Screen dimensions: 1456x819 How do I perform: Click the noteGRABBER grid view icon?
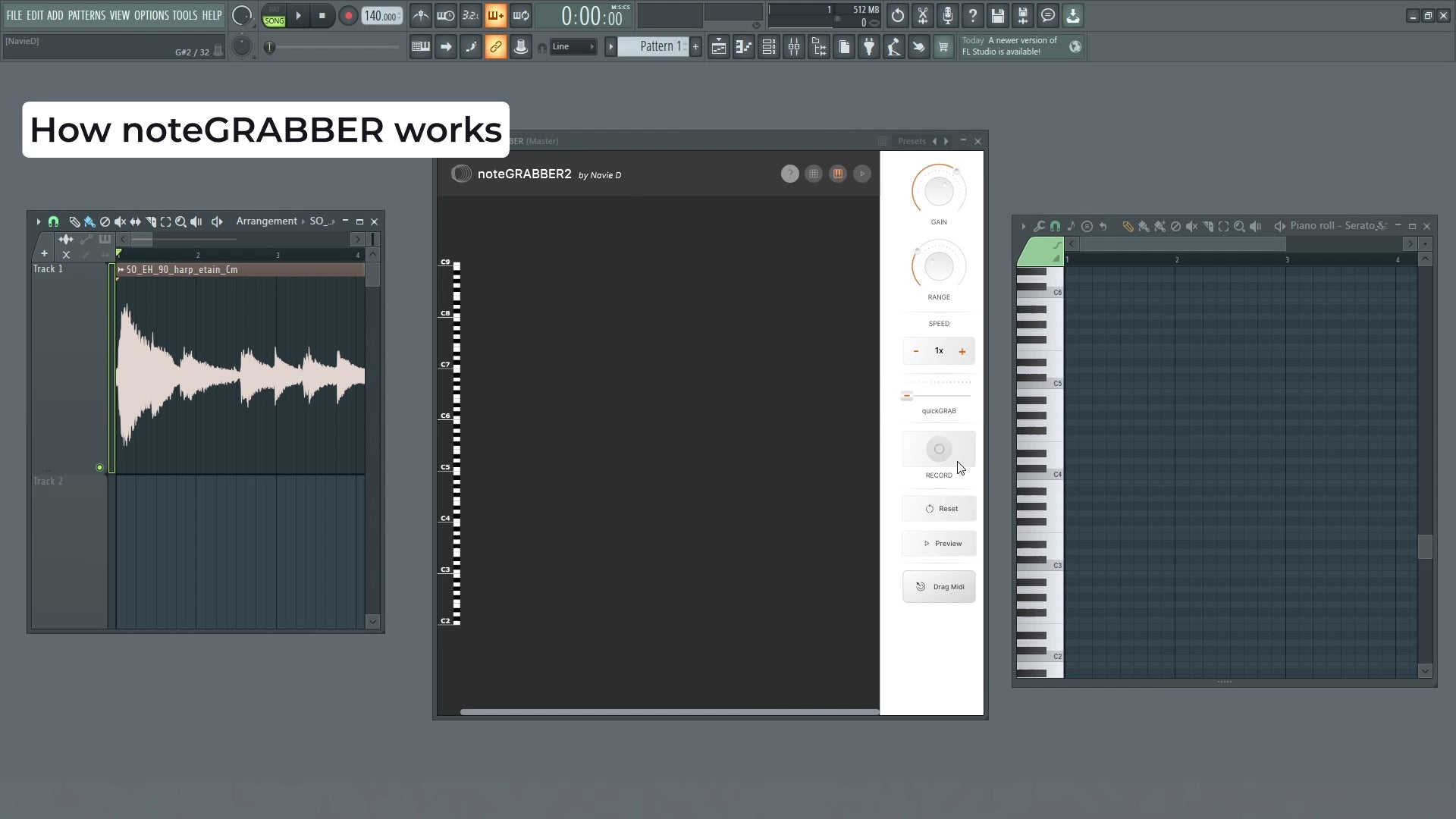point(814,174)
